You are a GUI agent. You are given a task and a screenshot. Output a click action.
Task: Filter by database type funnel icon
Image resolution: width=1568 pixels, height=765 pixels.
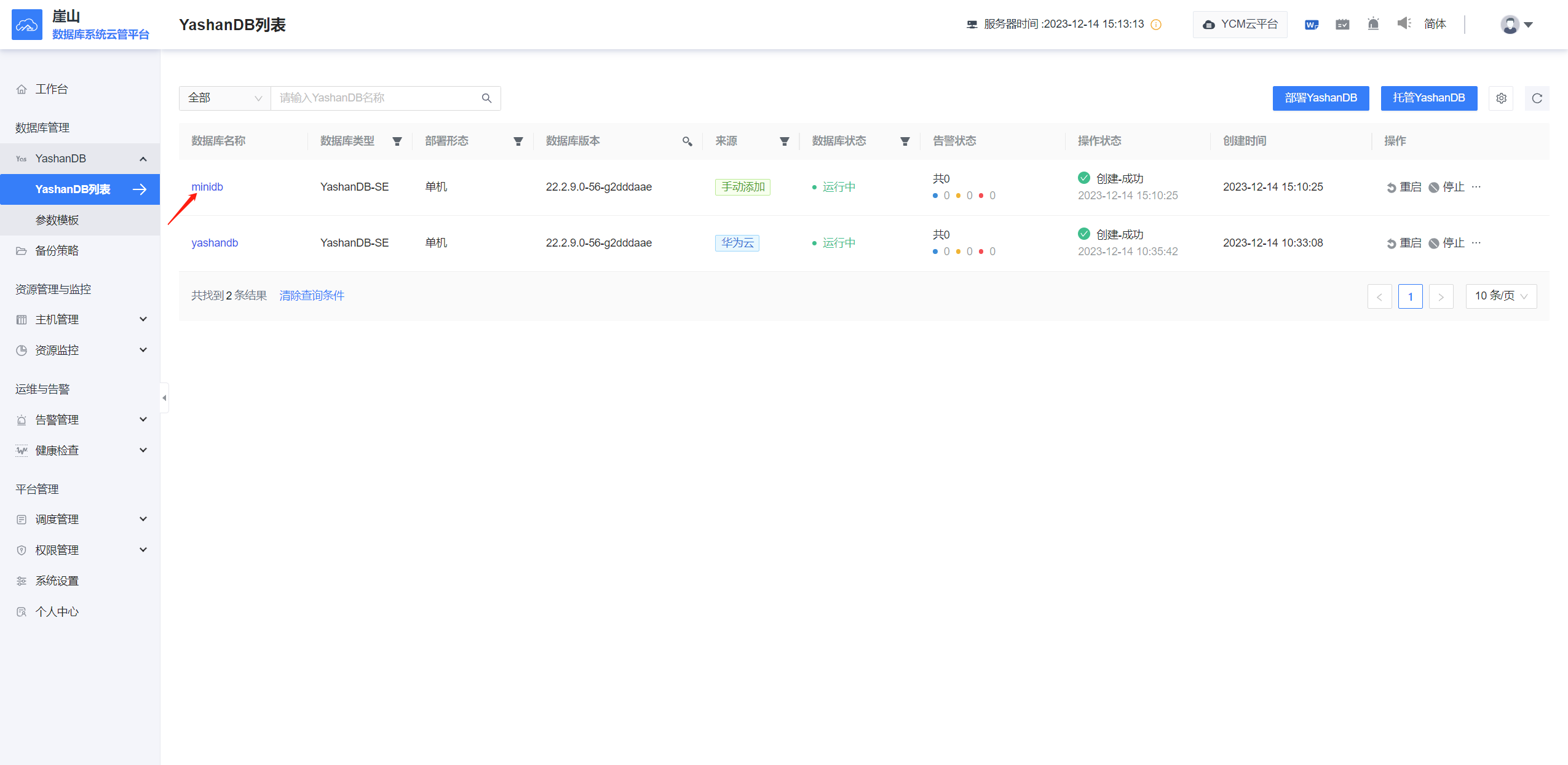click(x=397, y=141)
